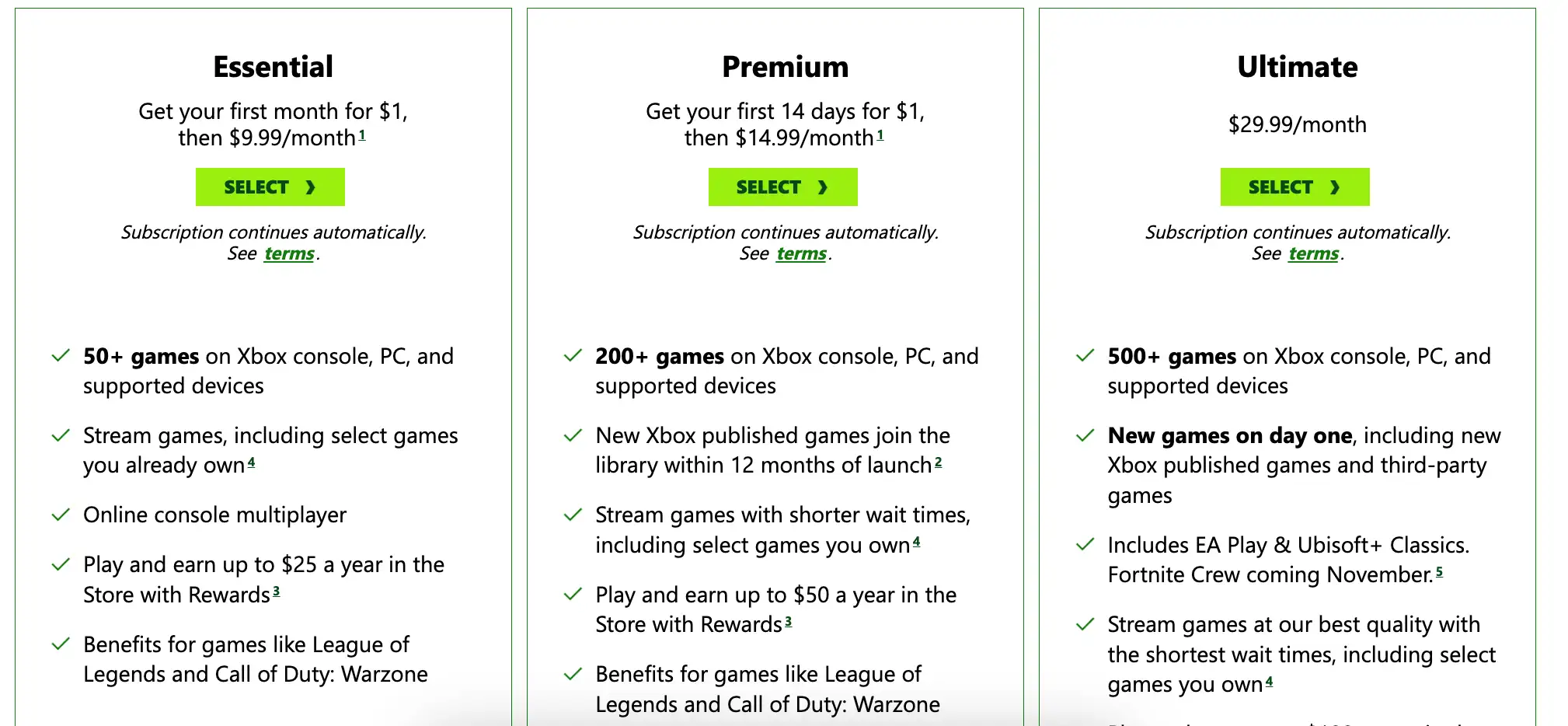Open footnote 2 after '12 months of launch'
This screenshot has width=1568, height=726.
[x=938, y=462]
